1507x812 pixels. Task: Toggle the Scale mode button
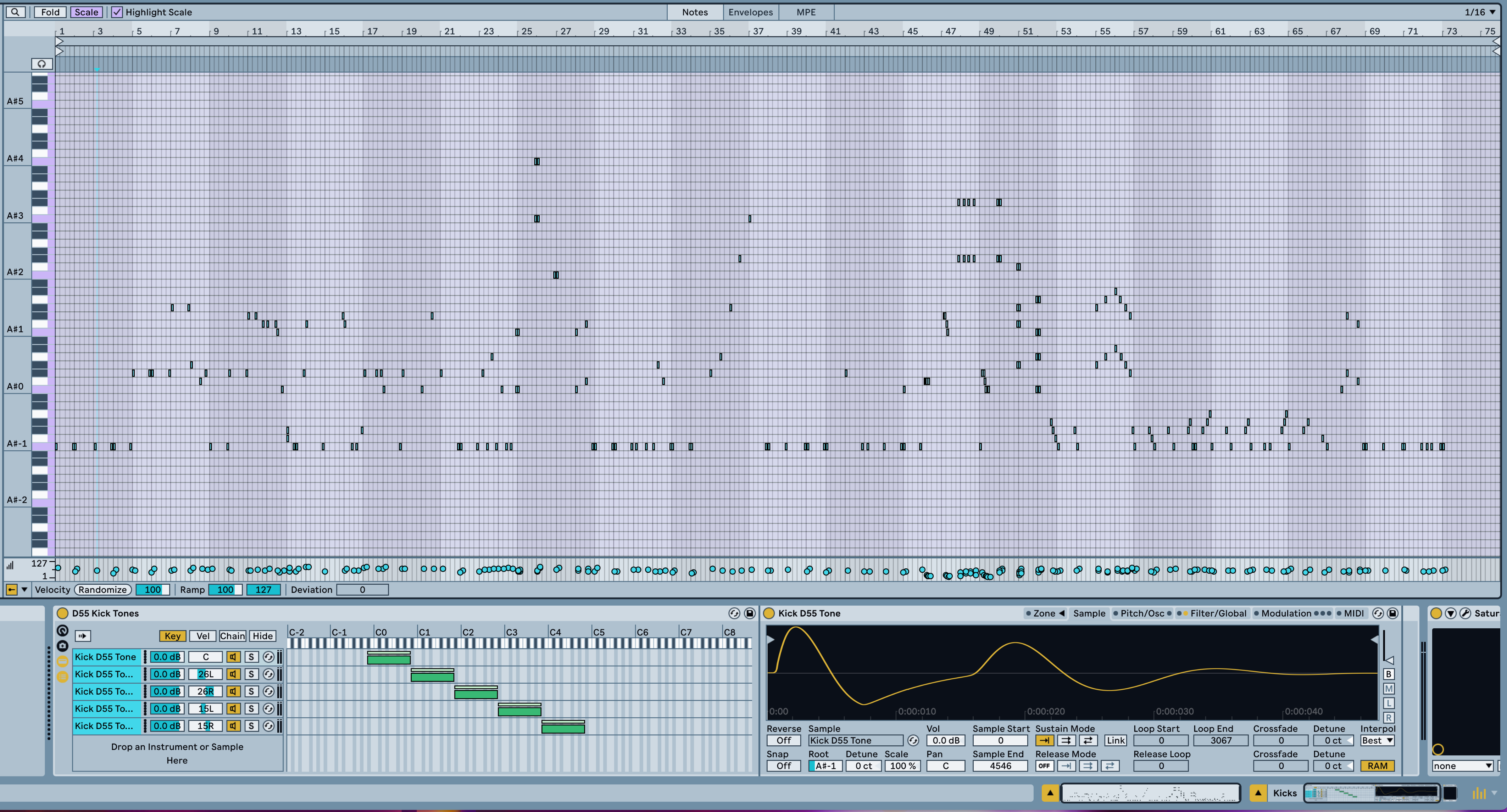pos(87,12)
